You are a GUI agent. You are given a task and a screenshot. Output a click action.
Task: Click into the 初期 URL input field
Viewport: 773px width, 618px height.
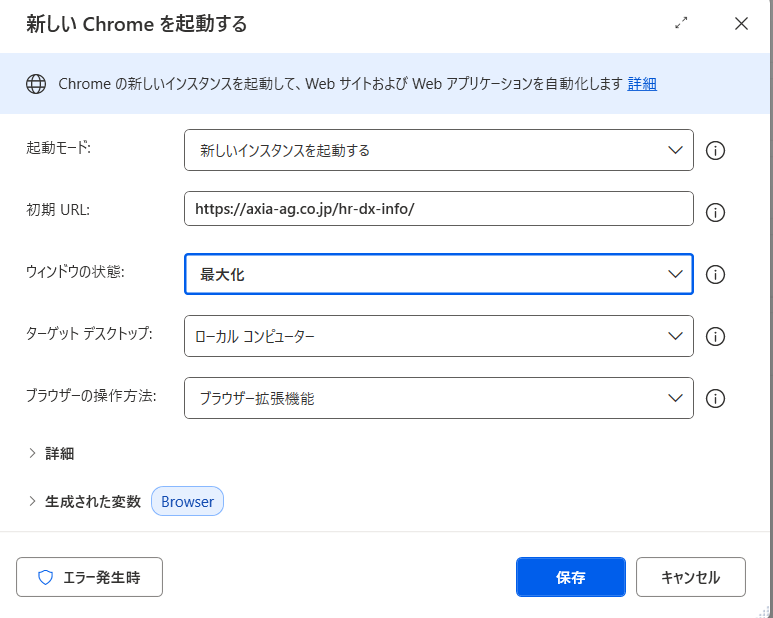tap(438, 209)
